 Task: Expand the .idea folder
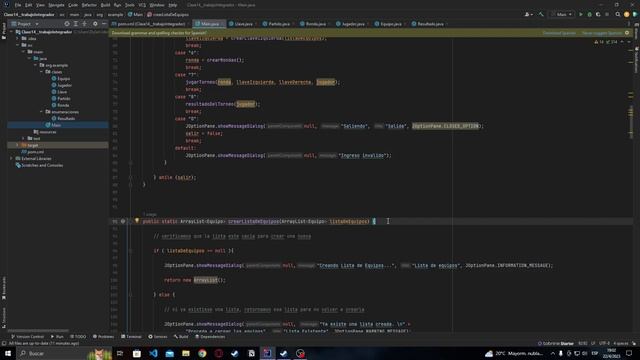coord(18,38)
